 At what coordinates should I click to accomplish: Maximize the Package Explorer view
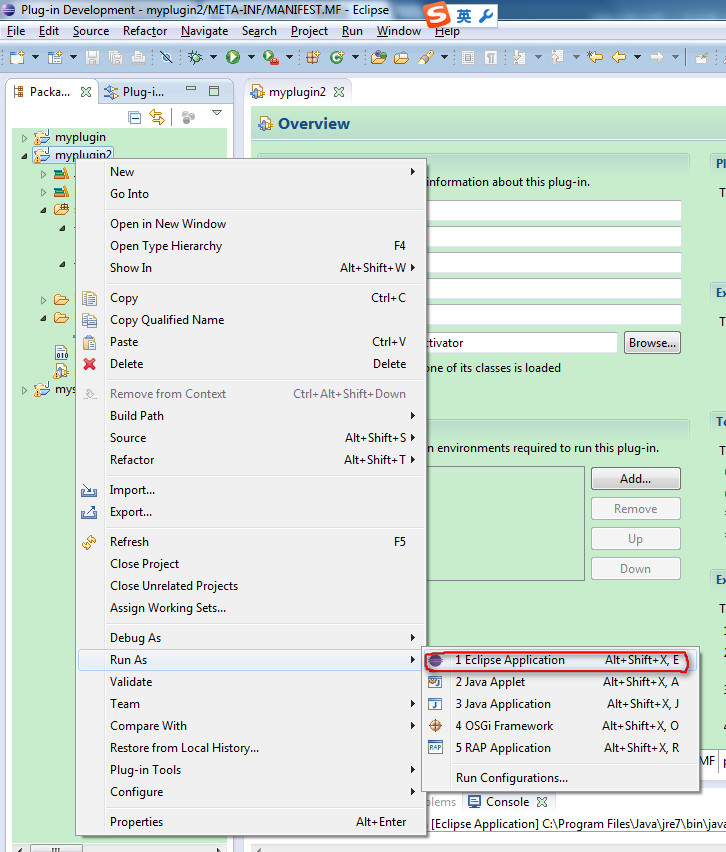(x=214, y=90)
